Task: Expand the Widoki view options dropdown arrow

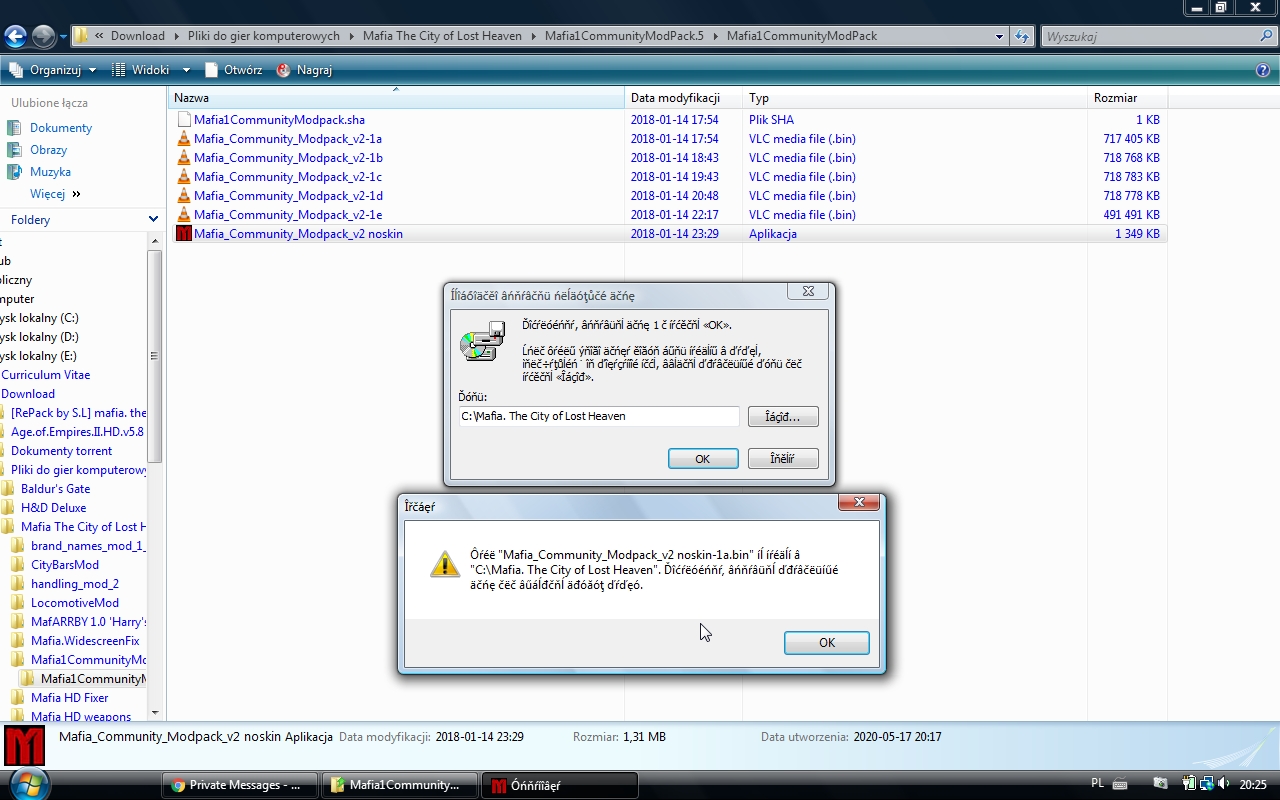Action: point(186,70)
